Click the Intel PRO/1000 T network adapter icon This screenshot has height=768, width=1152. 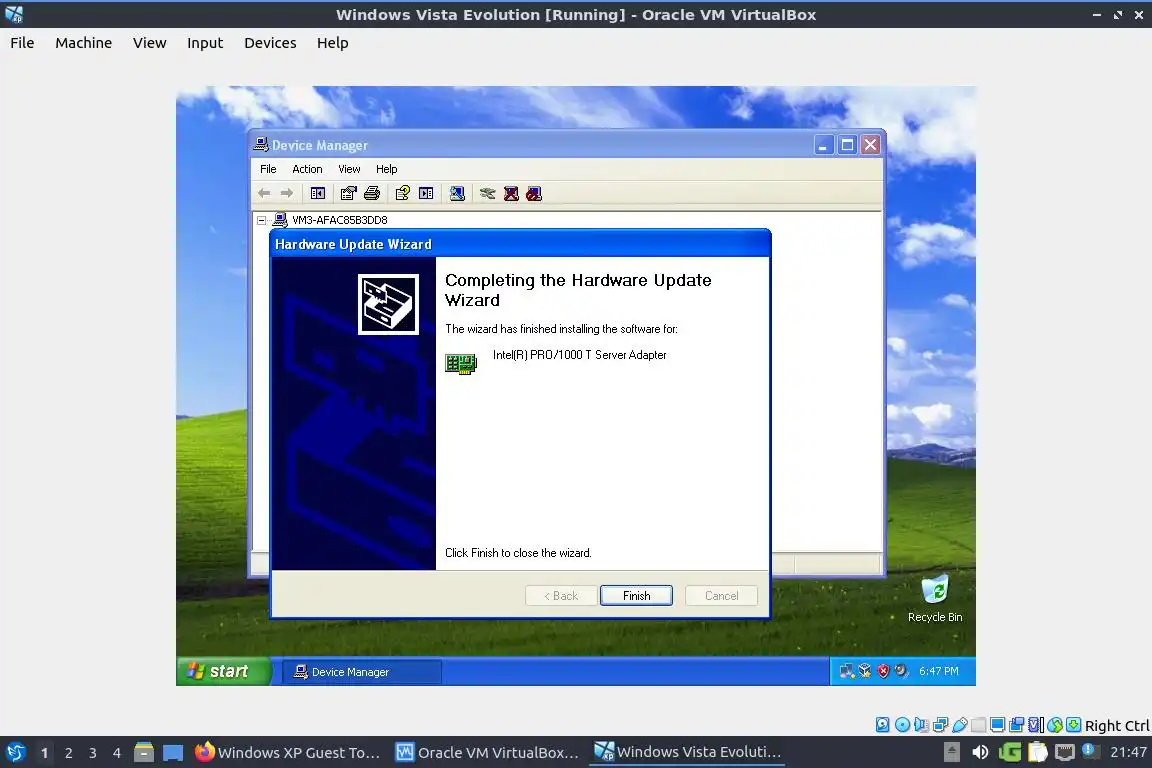461,364
